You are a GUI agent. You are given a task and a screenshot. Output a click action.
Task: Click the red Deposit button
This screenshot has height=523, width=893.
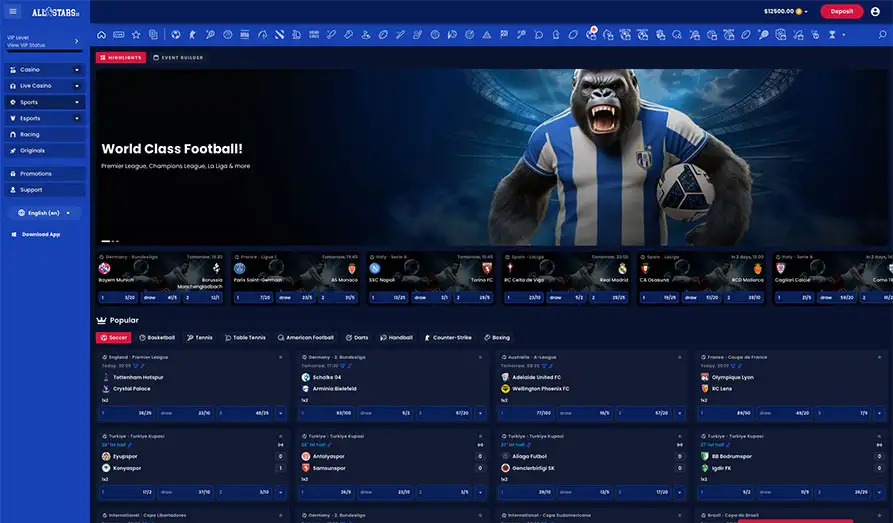[x=842, y=11]
